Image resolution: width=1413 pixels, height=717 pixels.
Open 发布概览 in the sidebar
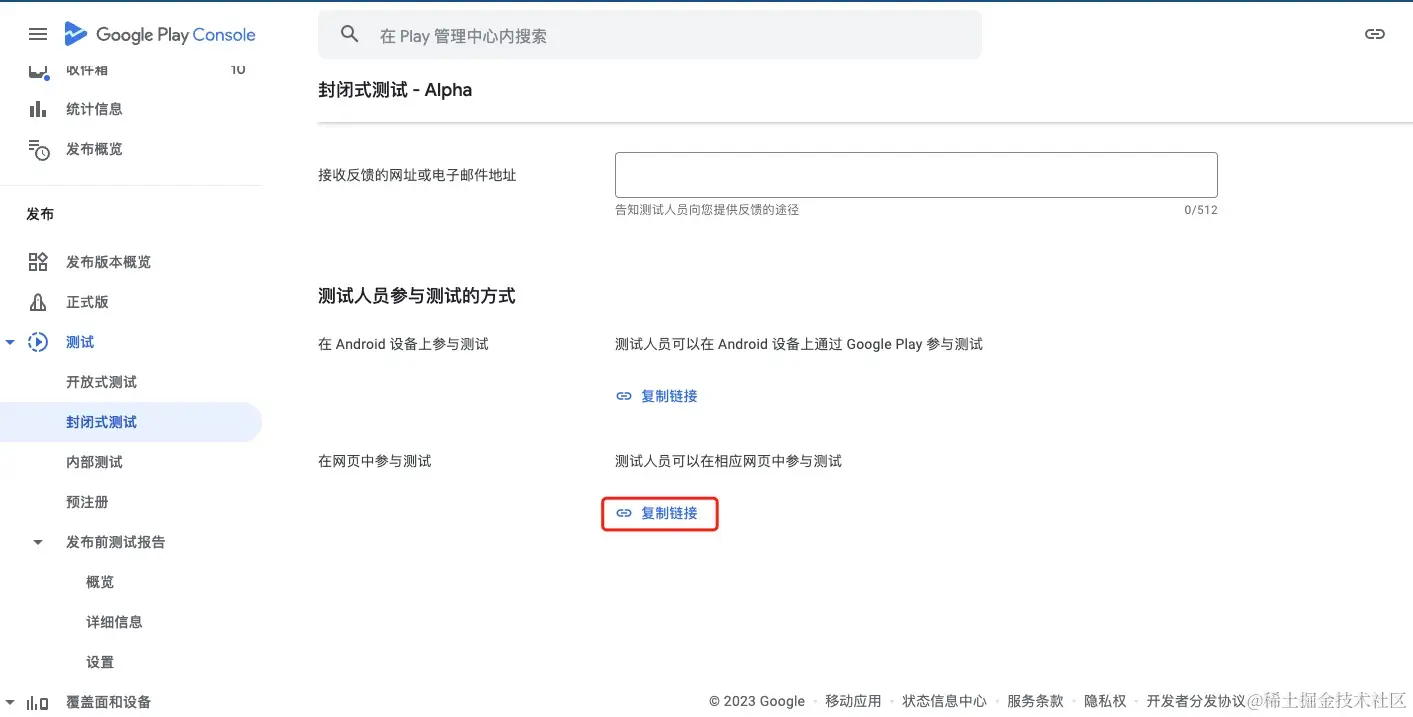94,149
